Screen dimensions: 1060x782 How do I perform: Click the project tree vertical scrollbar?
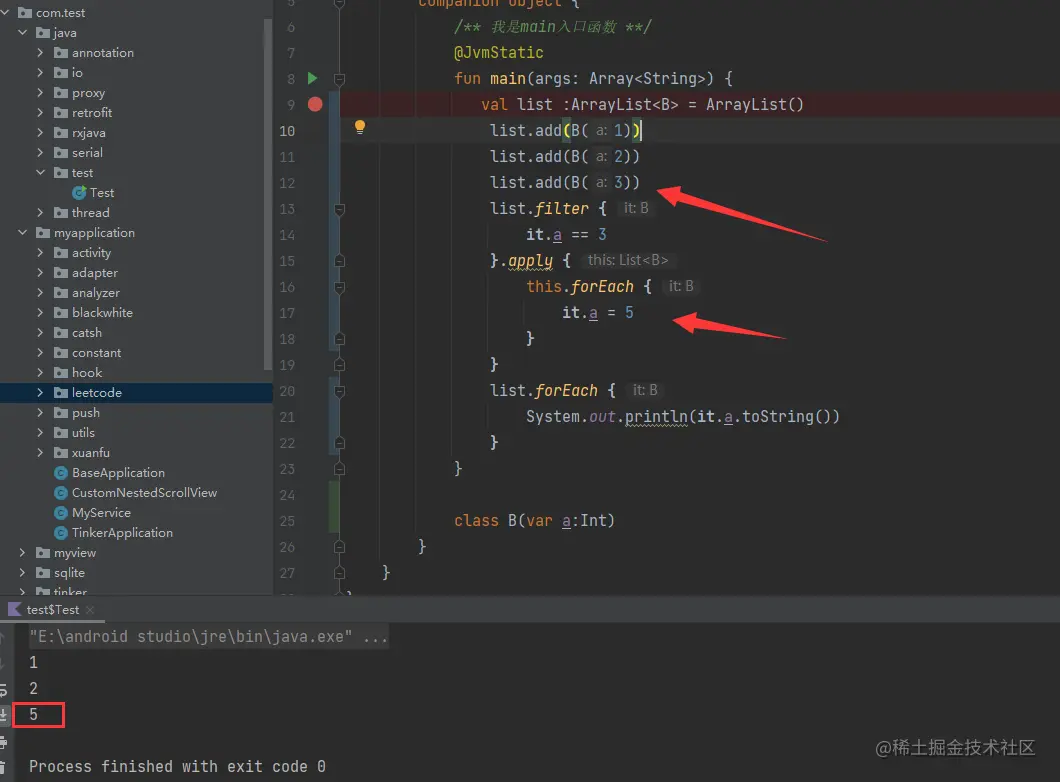[268, 196]
